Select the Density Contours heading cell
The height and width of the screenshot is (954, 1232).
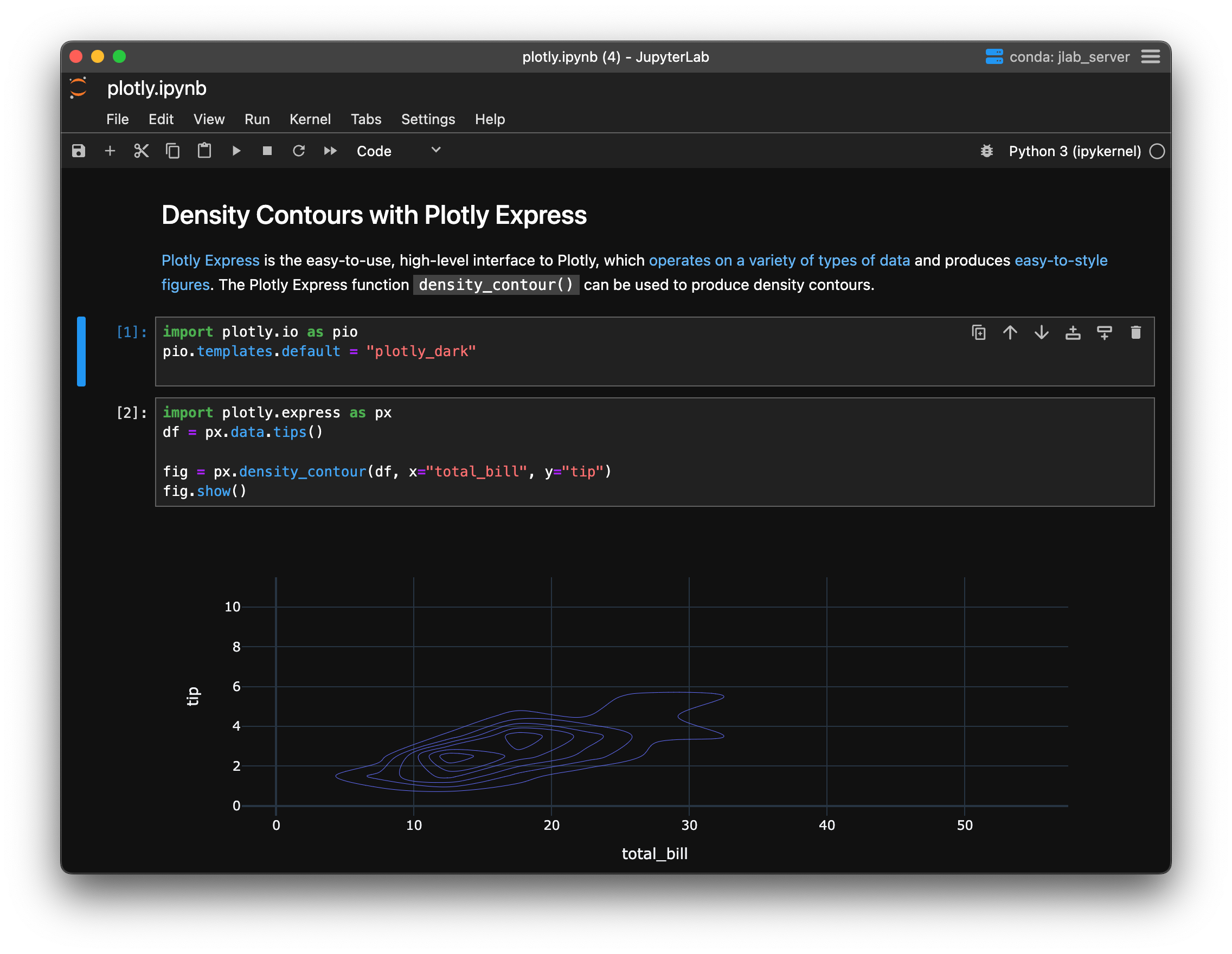tap(374, 215)
